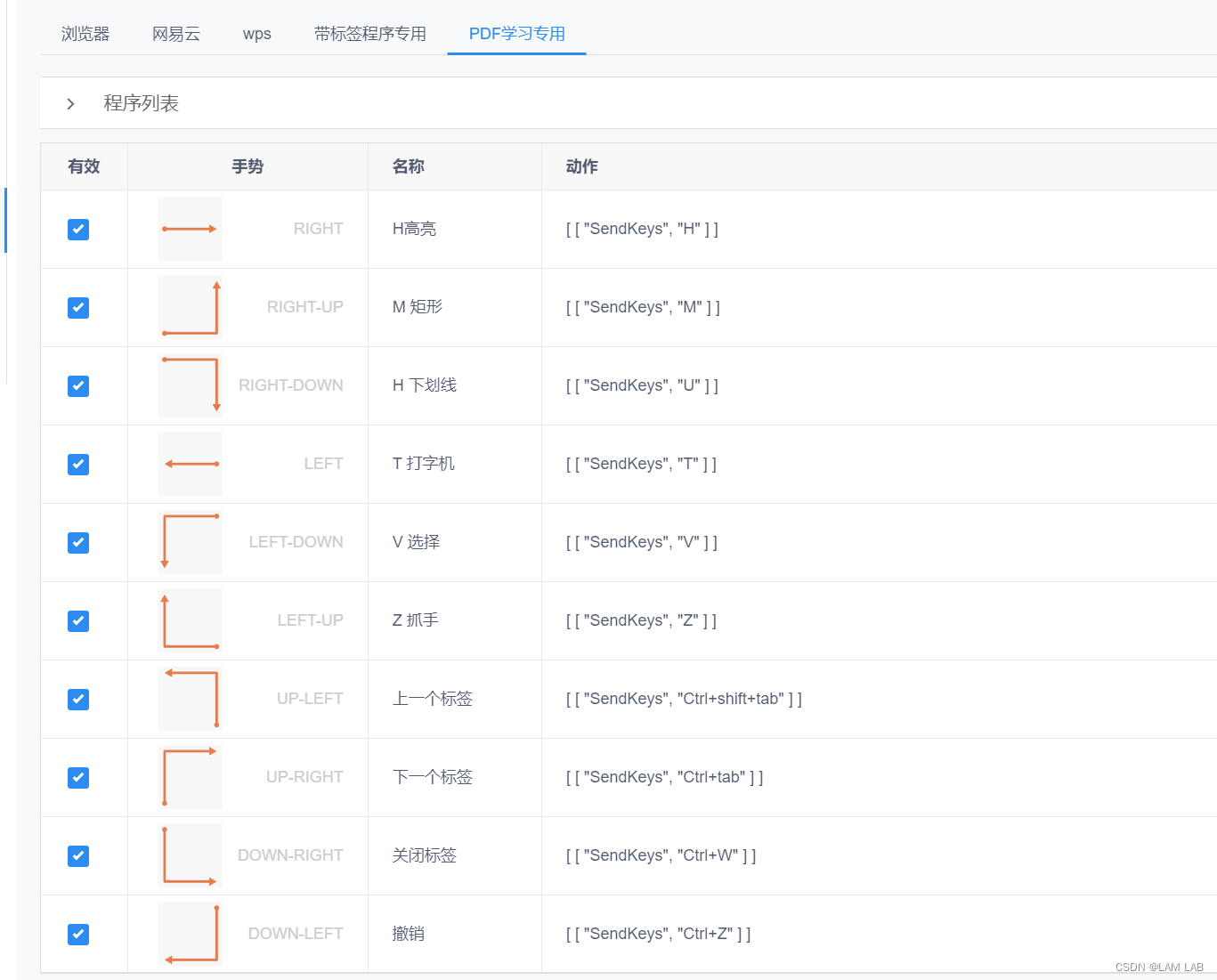Click the LEFT arrow gesture thumbnail
The height and width of the screenshot is (980, 1217).
[x=191, y=464]
